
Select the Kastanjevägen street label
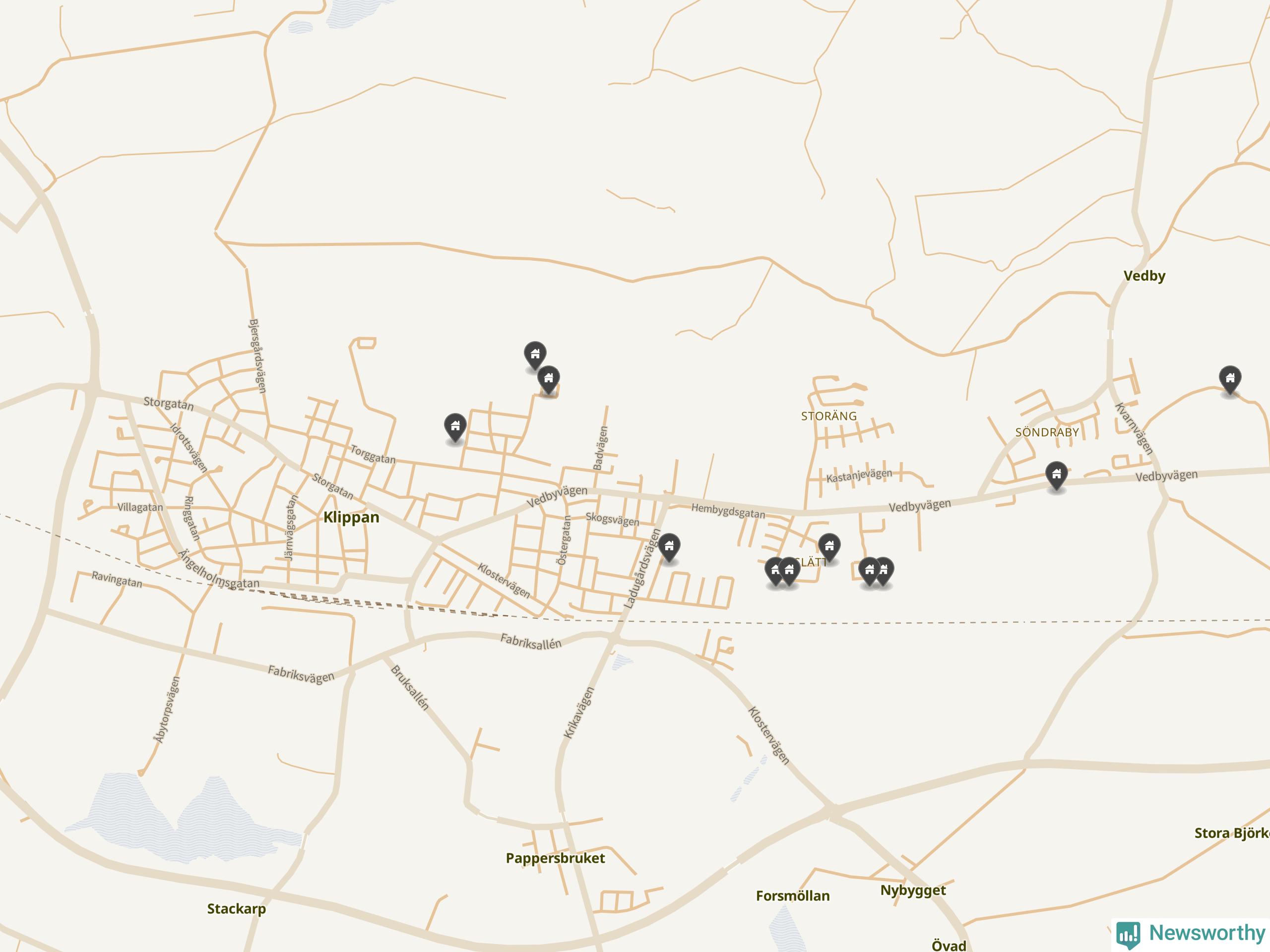click(x=859, y=475)
